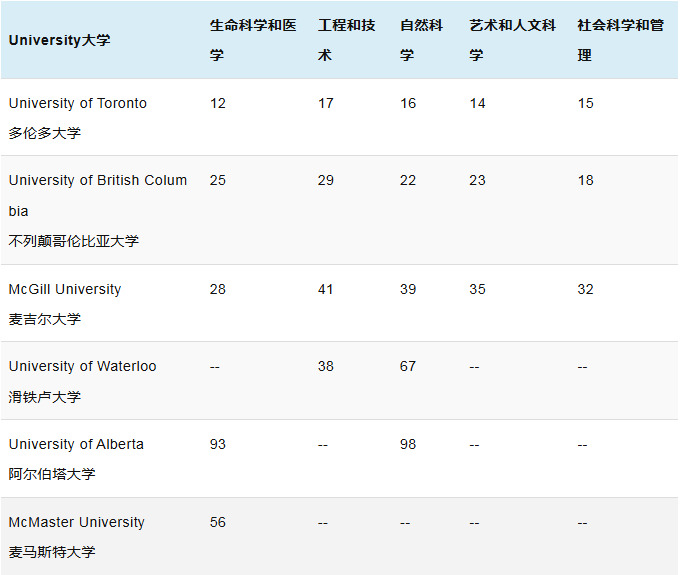Click the 工程和技术 column header

[x=346, y=40]
